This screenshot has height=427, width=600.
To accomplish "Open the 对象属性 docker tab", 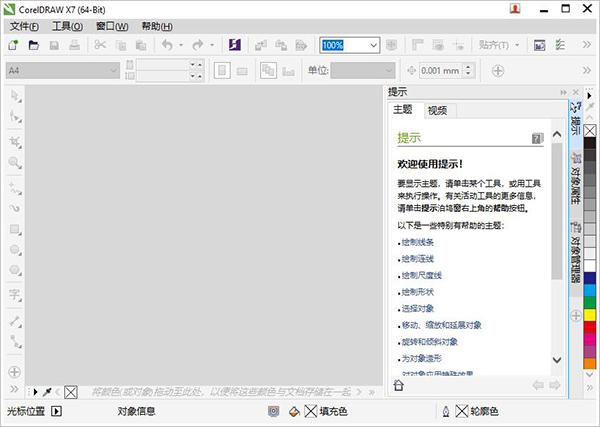I will coord(575,178).
